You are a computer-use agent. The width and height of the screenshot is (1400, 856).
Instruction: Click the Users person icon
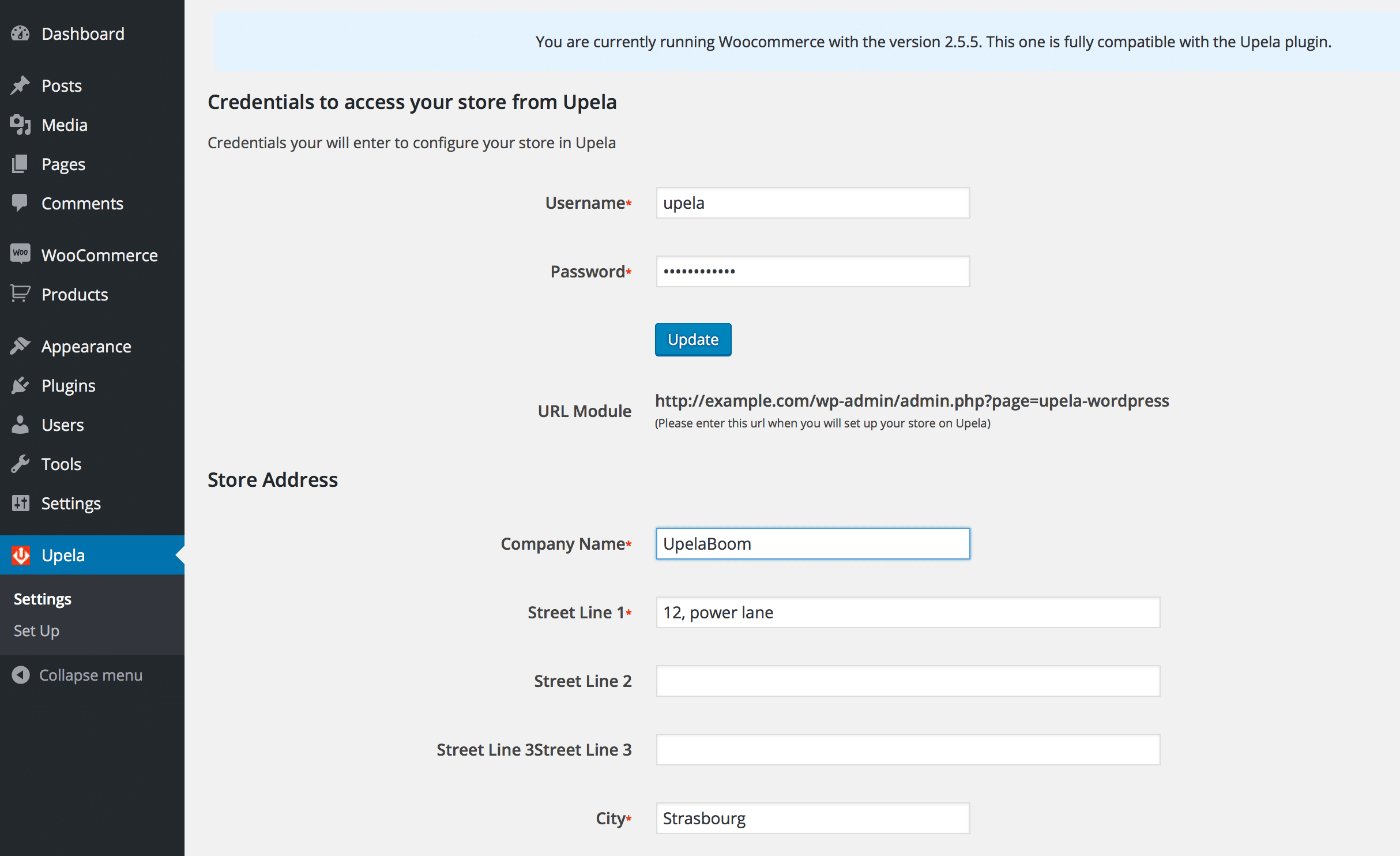coord(20,425)
